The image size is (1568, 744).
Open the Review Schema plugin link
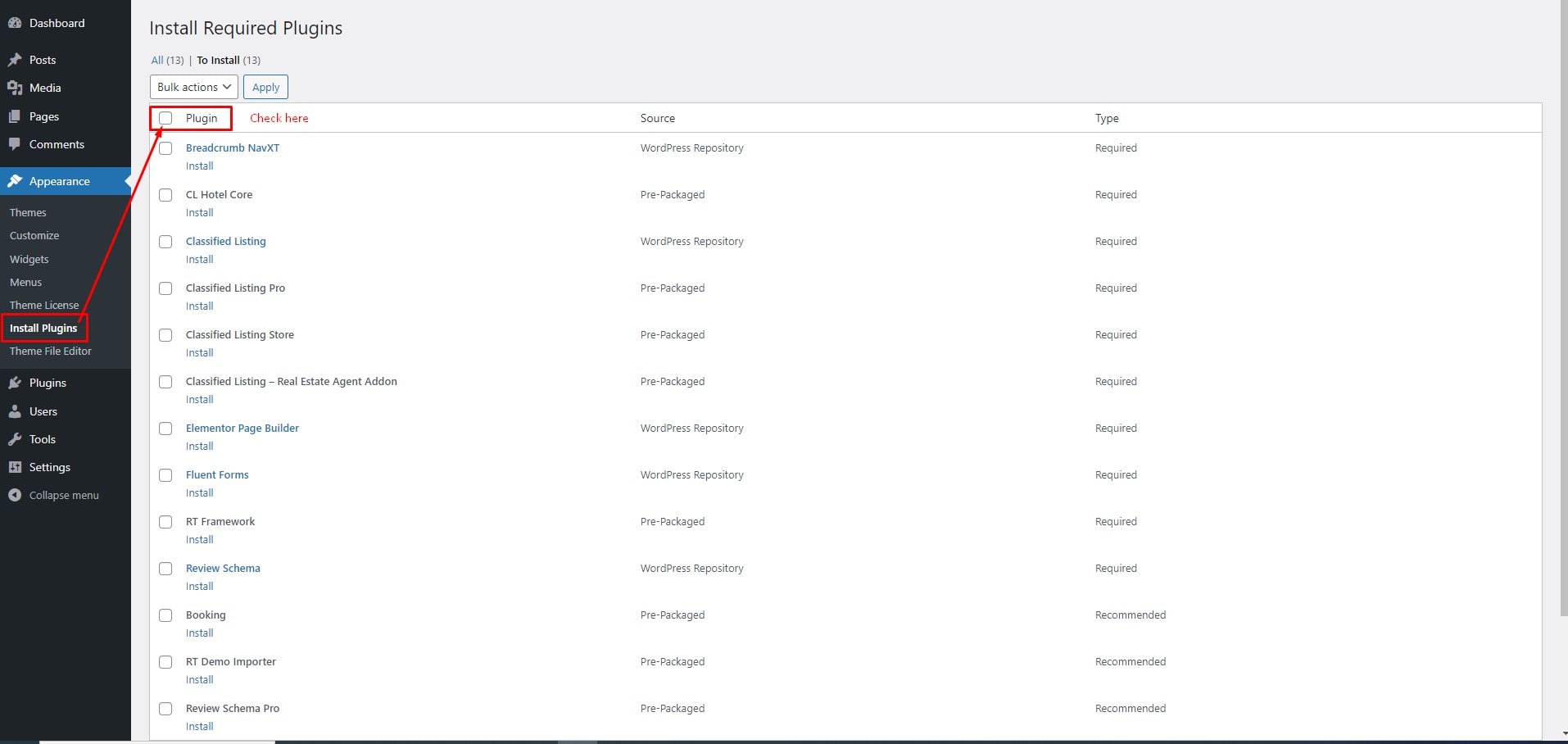pyautogui.click(x=223, y=568)
